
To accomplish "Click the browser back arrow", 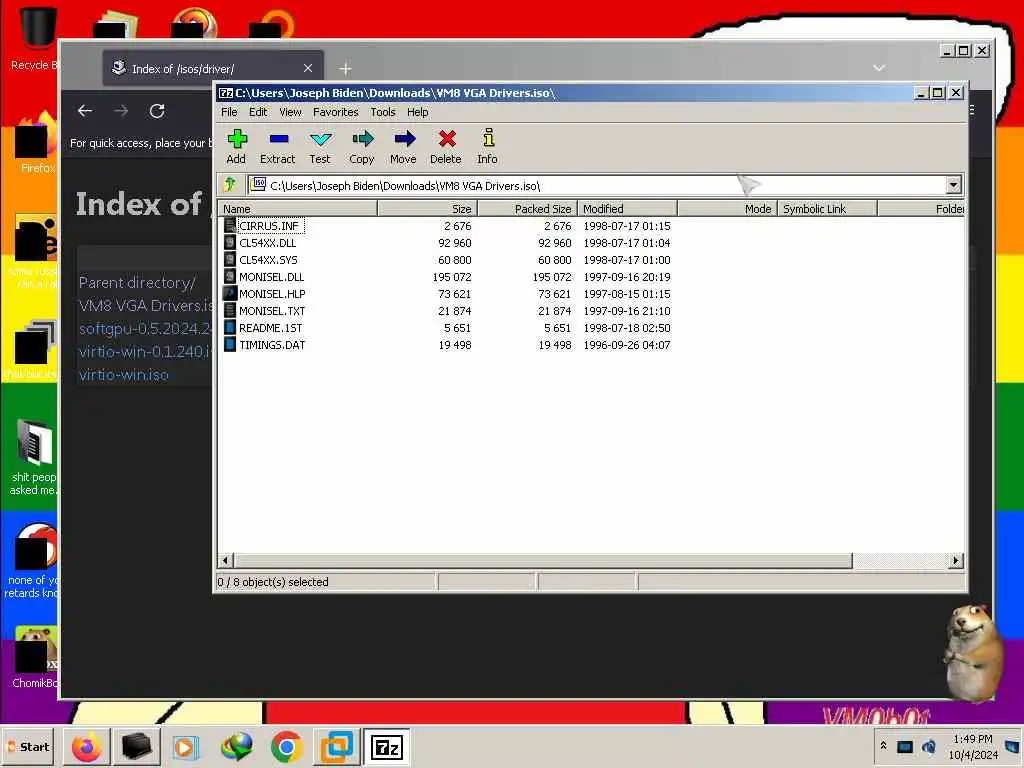I will (86, 111).
